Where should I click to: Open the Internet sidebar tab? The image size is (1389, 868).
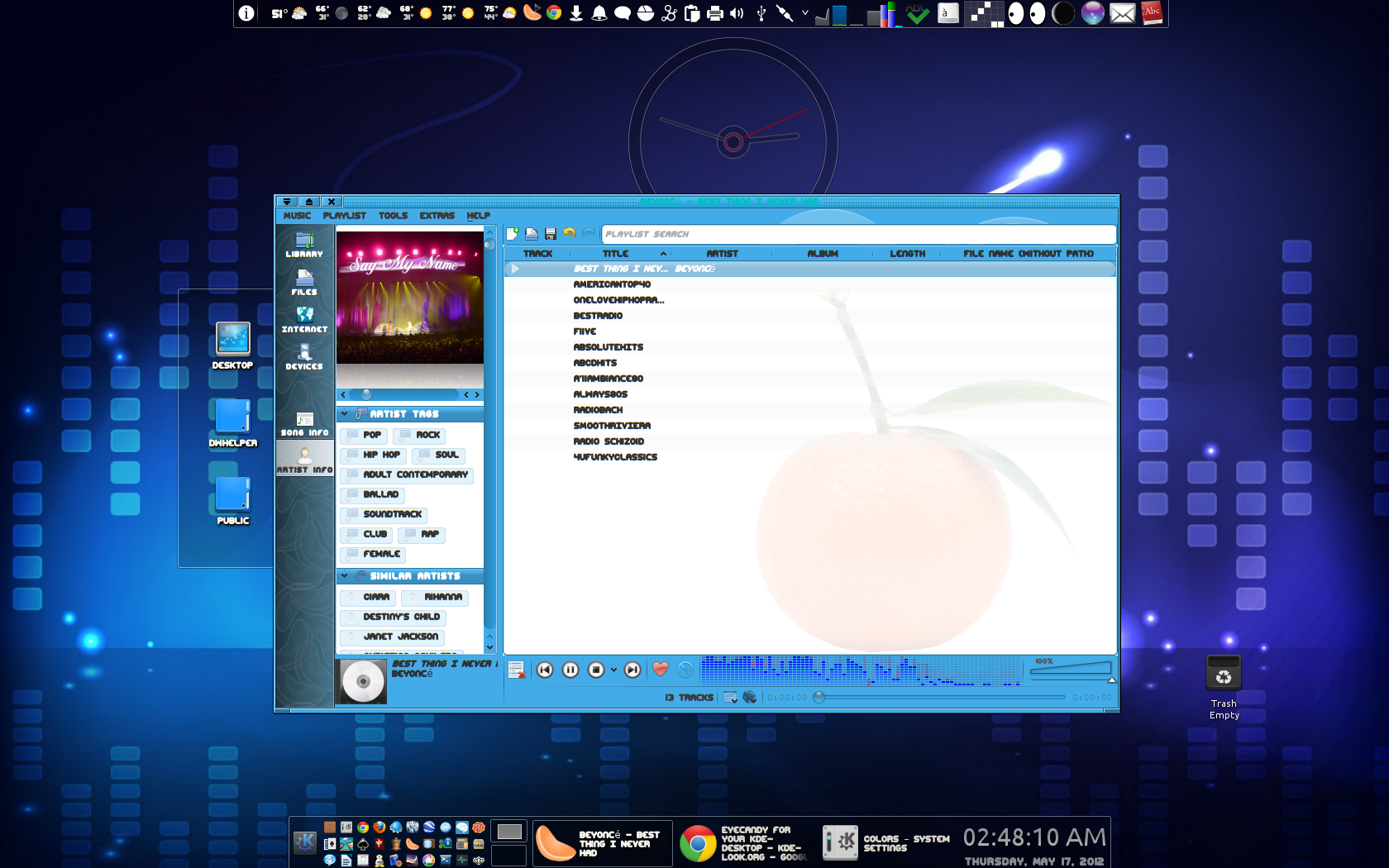(304, 319)
